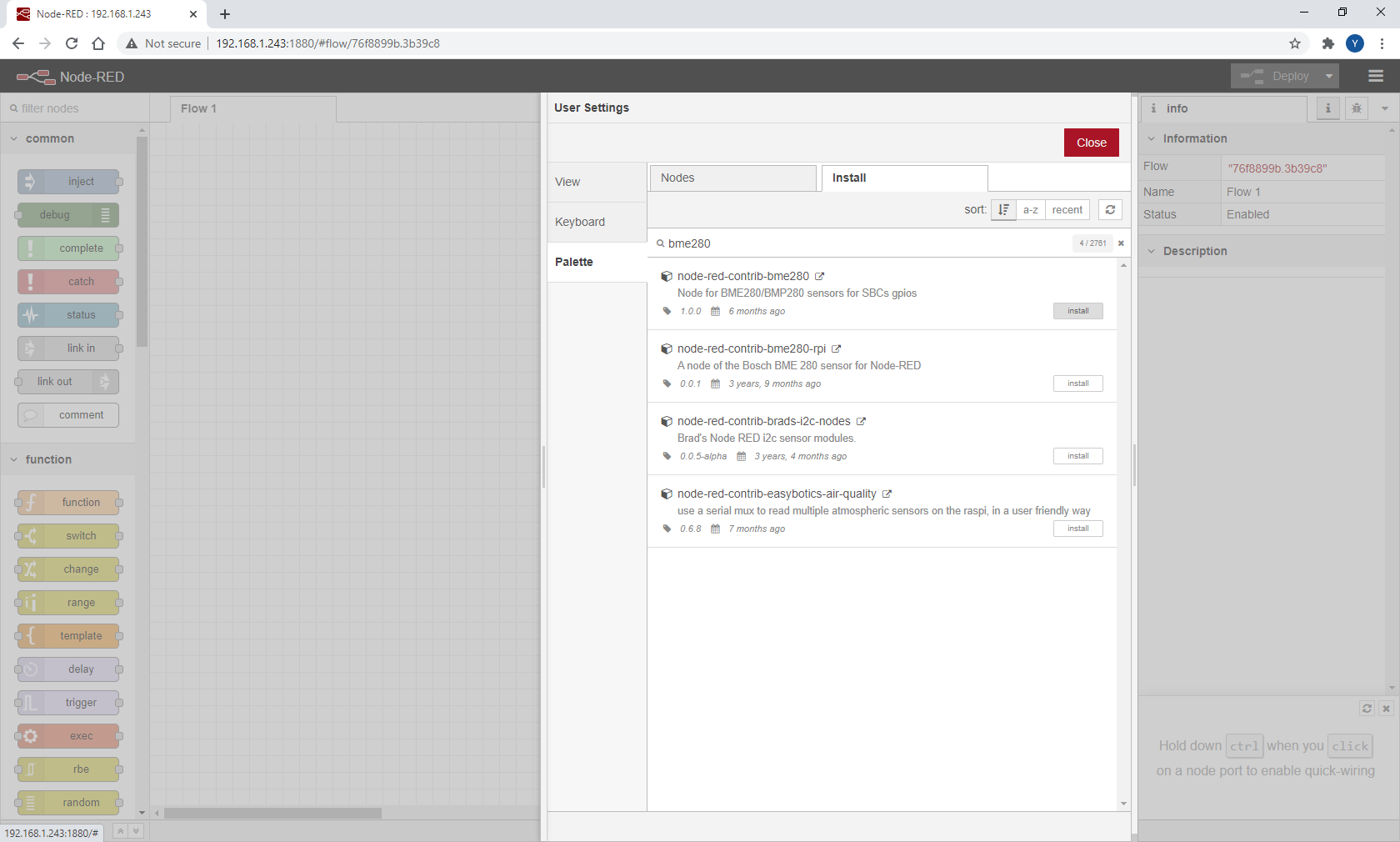The image size is (1400, 842).
Task: Click the bme280 module search field
Action: pos(867,243)
